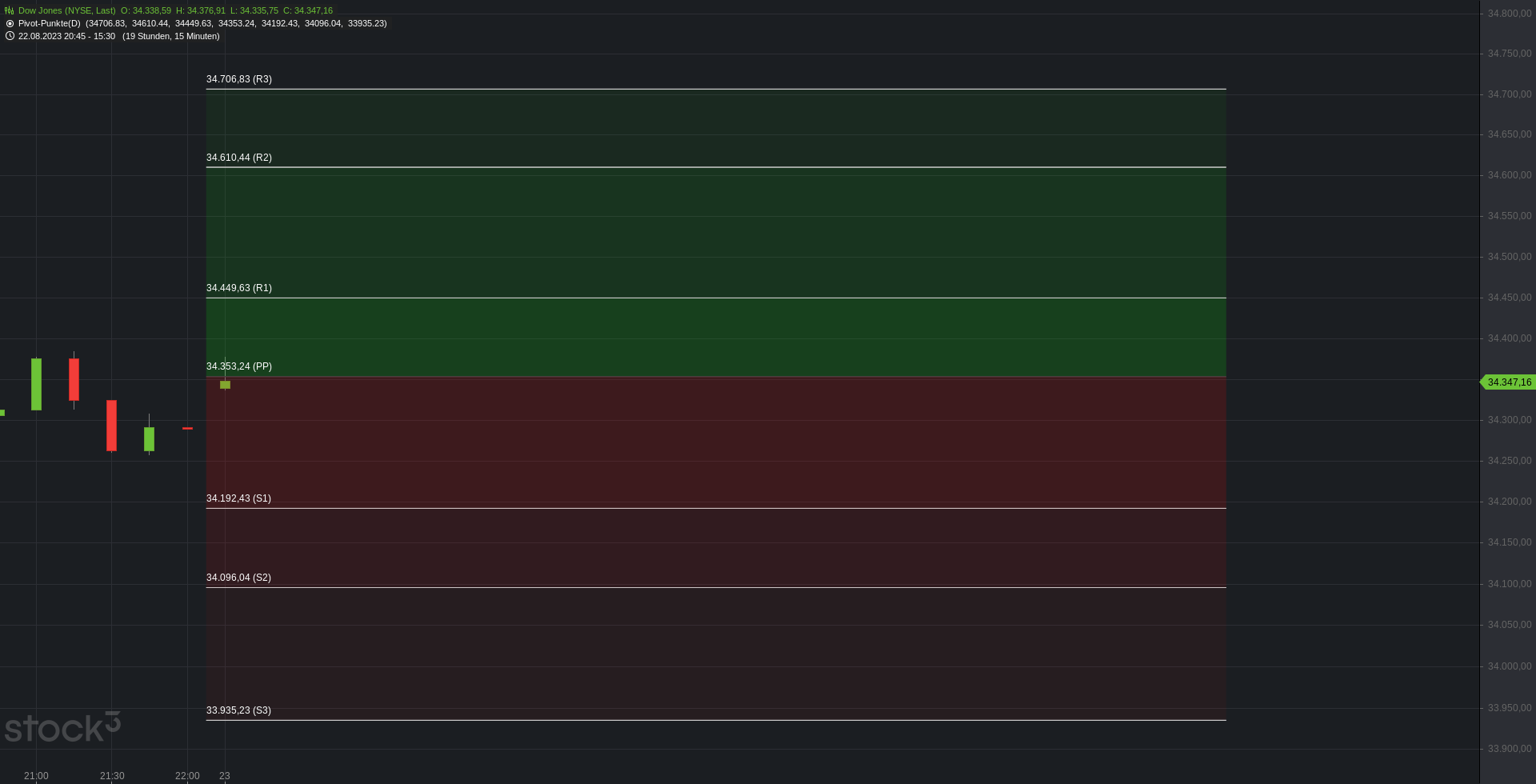Select the PP pivot label 34.353,24
Image resolution: width=1536 pixels, height=784 pixels.
pos(239,366)
